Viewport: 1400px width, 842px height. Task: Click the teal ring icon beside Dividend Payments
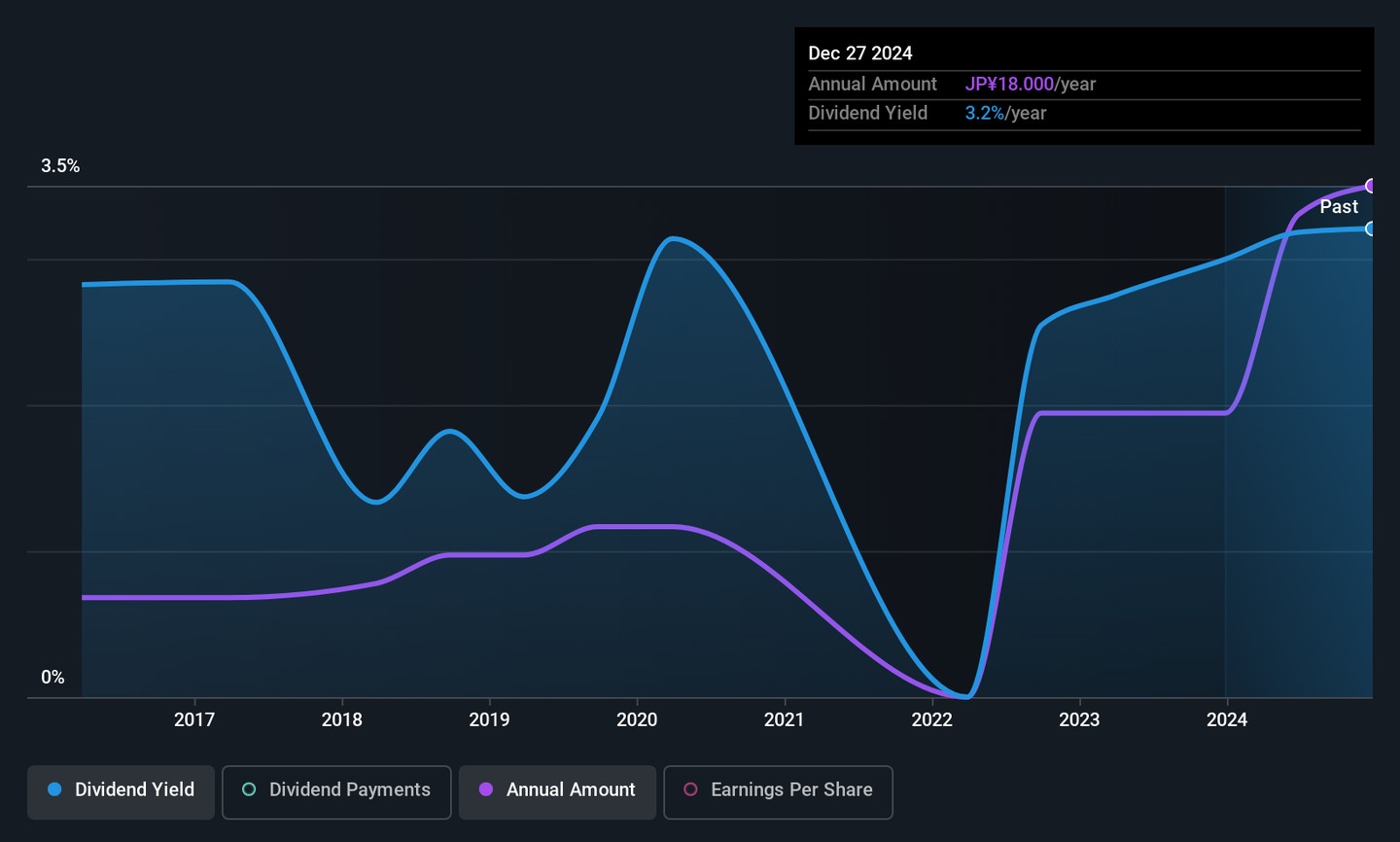coord(249,789)
